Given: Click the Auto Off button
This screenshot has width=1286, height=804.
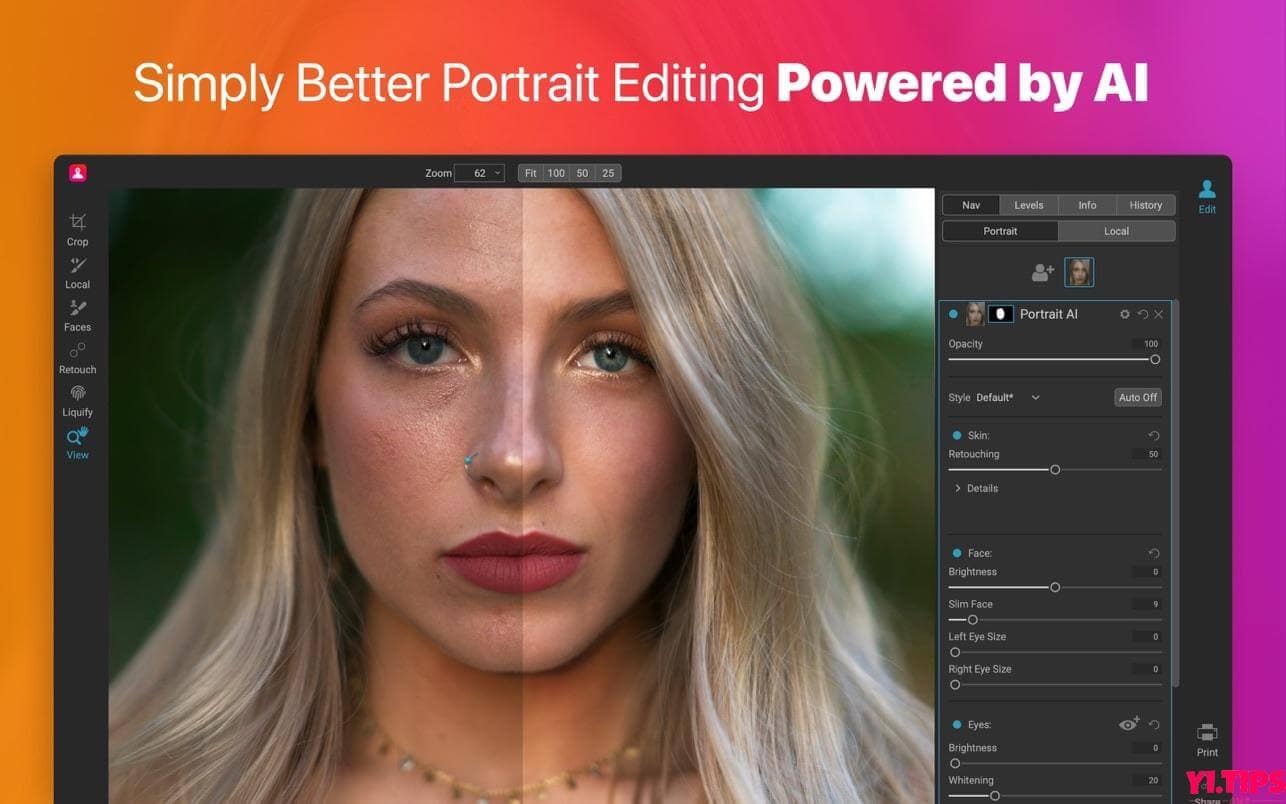Looking at the screenshot, I should click(x=1137, y=397).
